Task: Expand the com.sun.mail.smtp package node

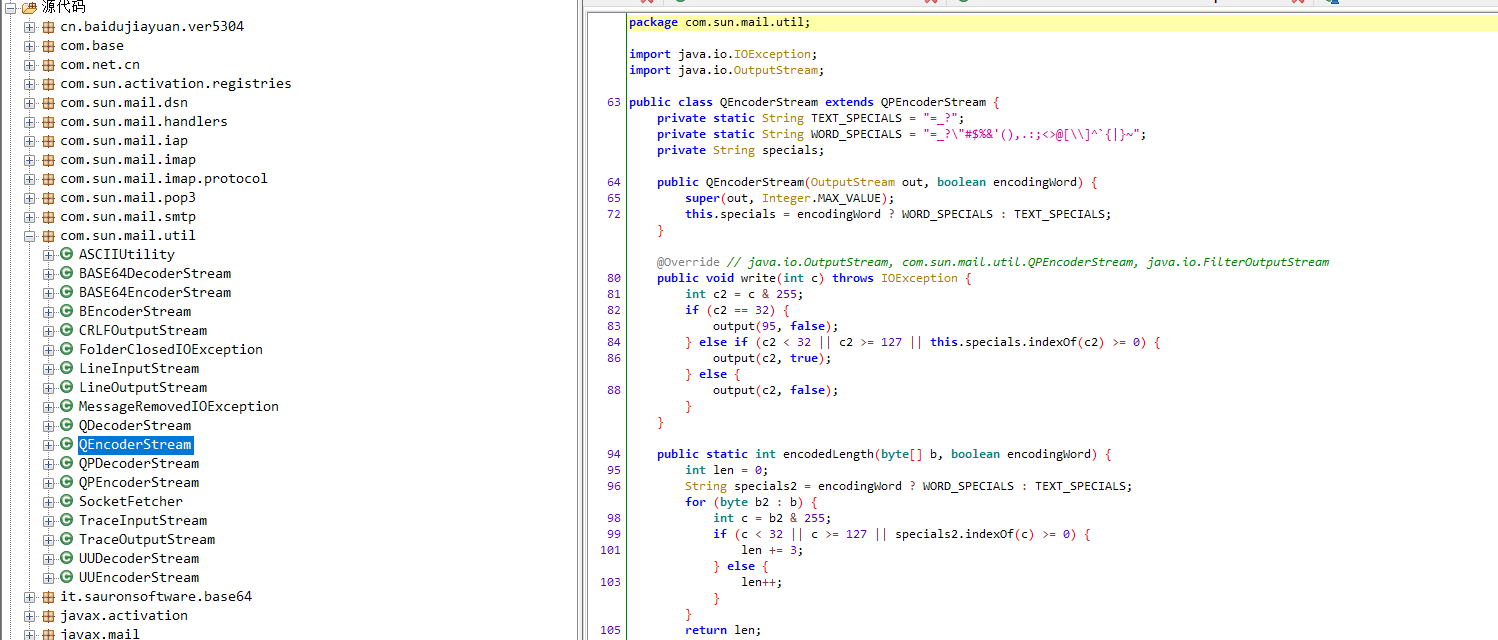Action: tap(30, 217)
